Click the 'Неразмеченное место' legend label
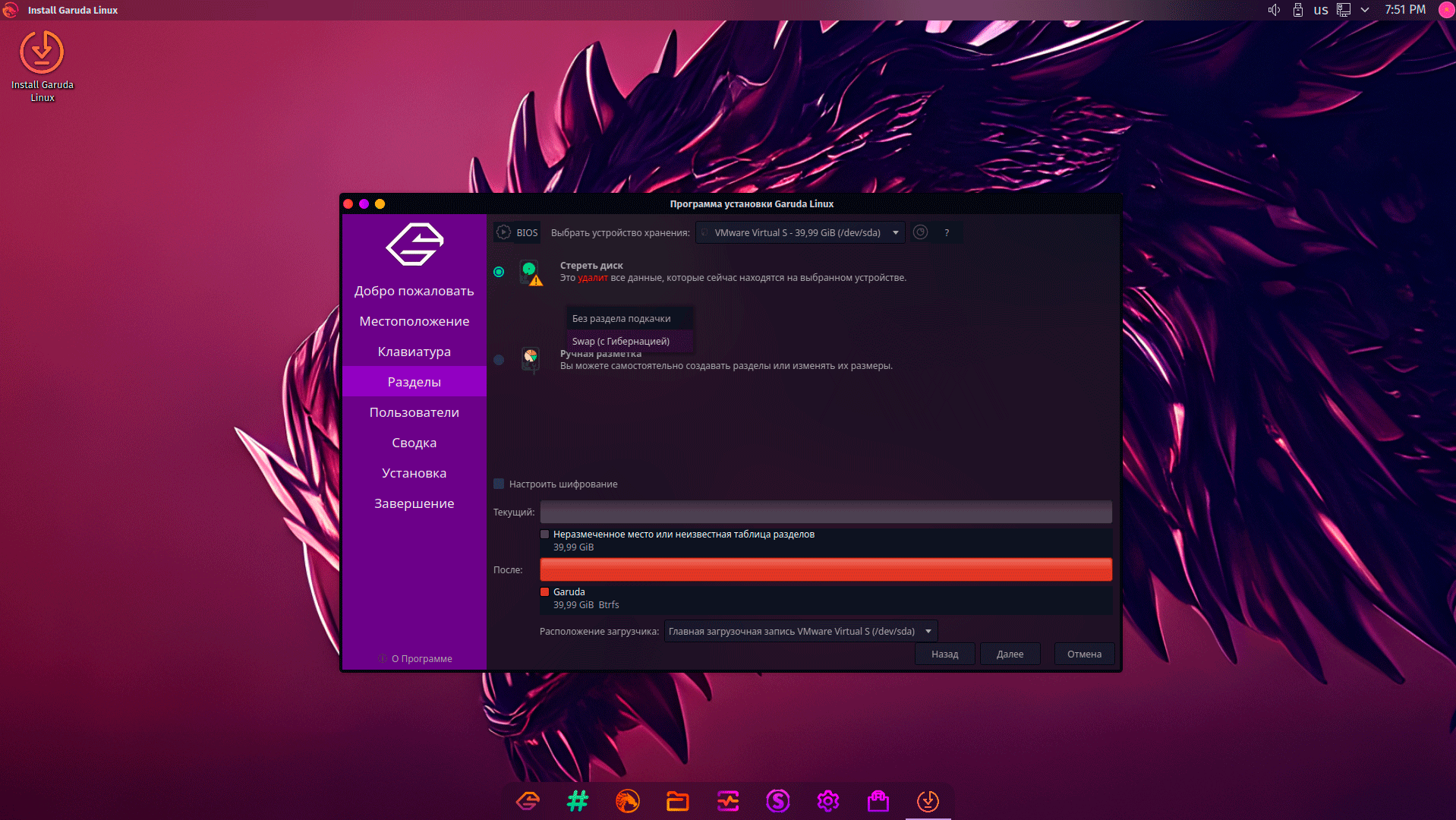 click(684, 535)
